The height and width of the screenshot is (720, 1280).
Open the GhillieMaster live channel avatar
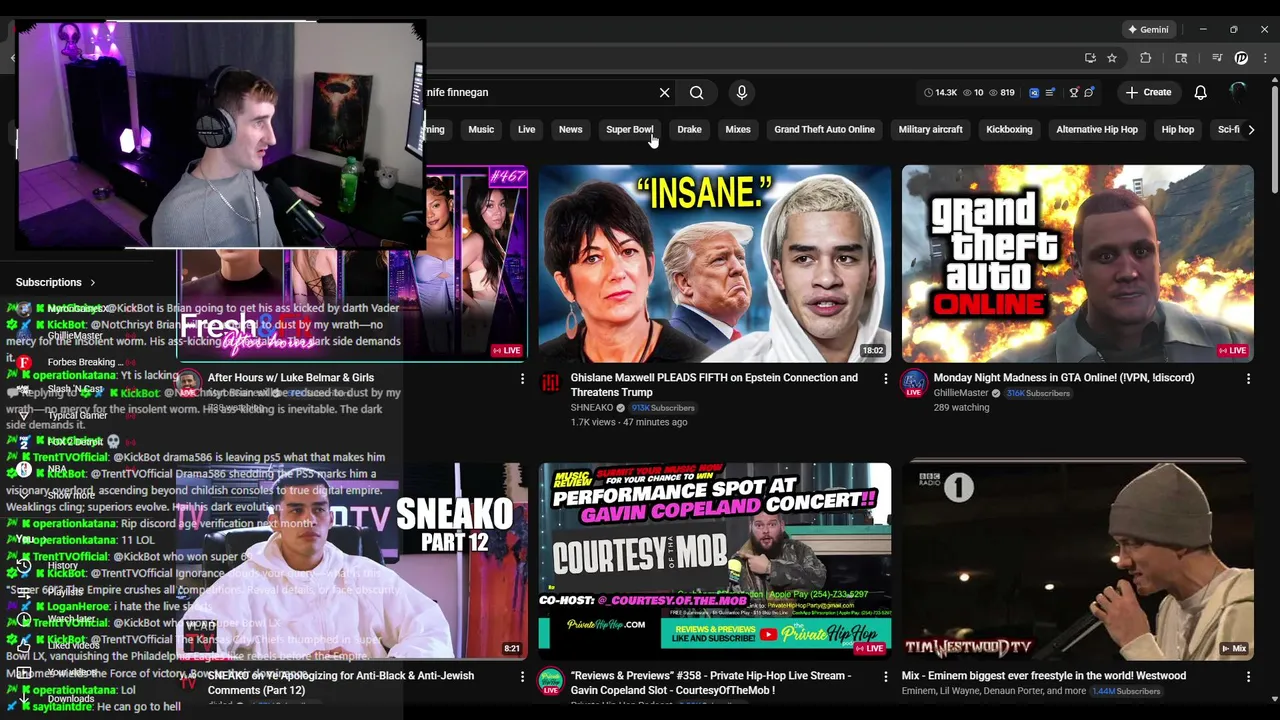913,383
